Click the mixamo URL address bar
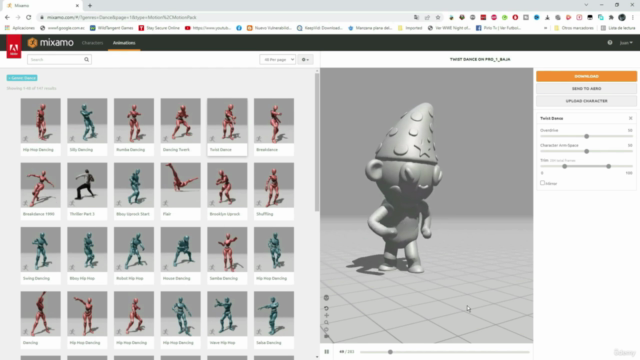The image size is (640, 360). click(x=224, y=18)
